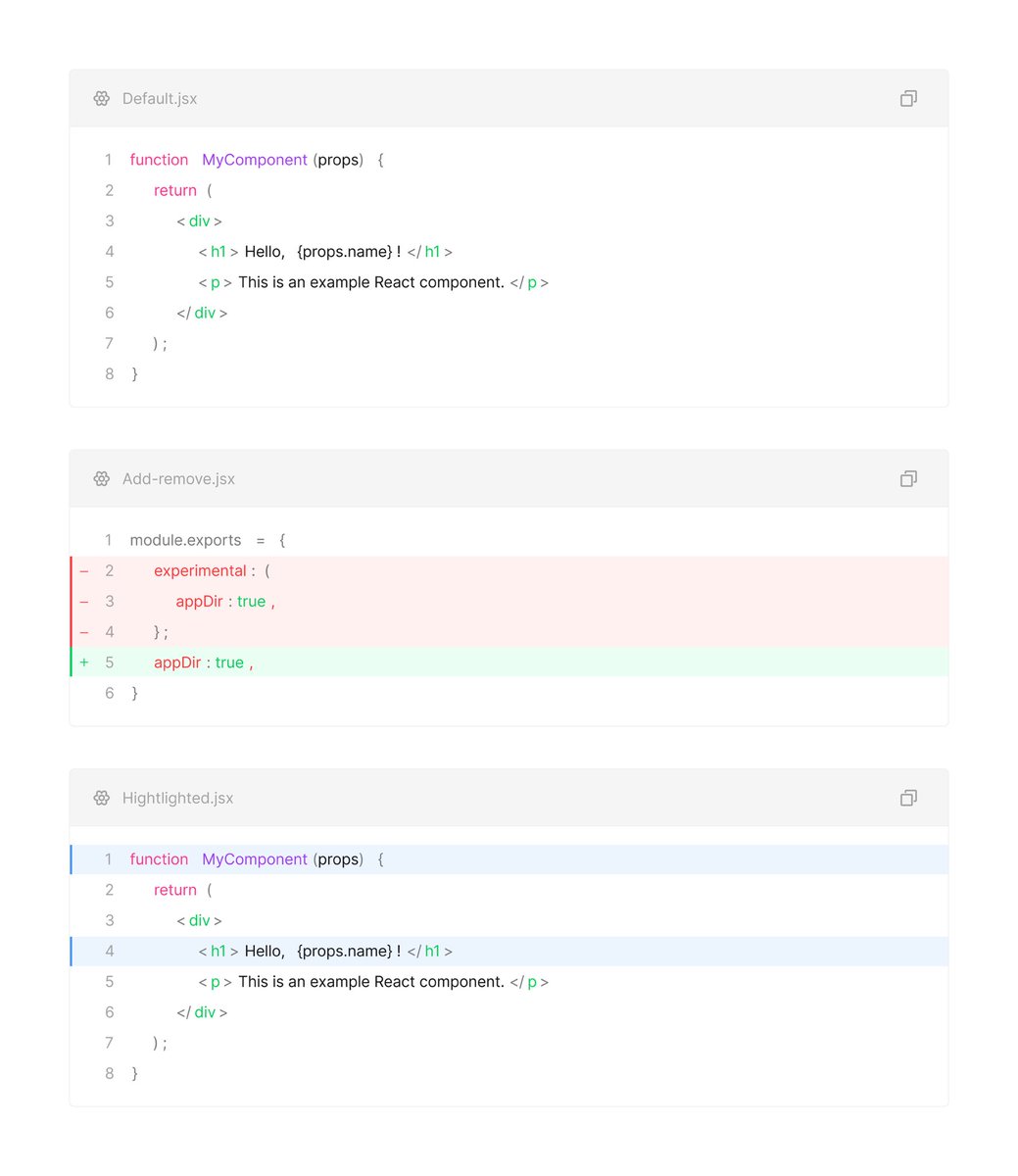Click line number 6 in Add-remove.jsx
This screenshot has height=1176, width=1018.
coord(110,693)
